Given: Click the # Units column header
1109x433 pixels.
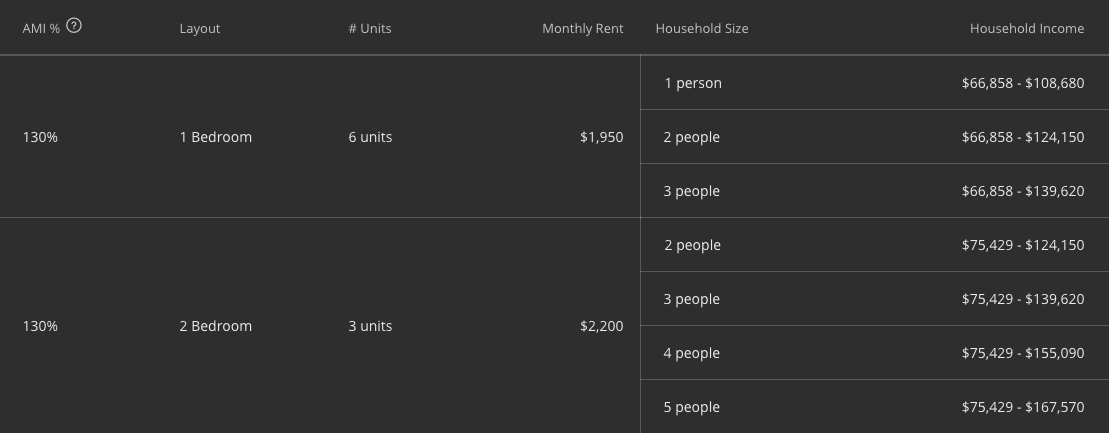Looking at the screenshot, I should click(x=370, y=29).
